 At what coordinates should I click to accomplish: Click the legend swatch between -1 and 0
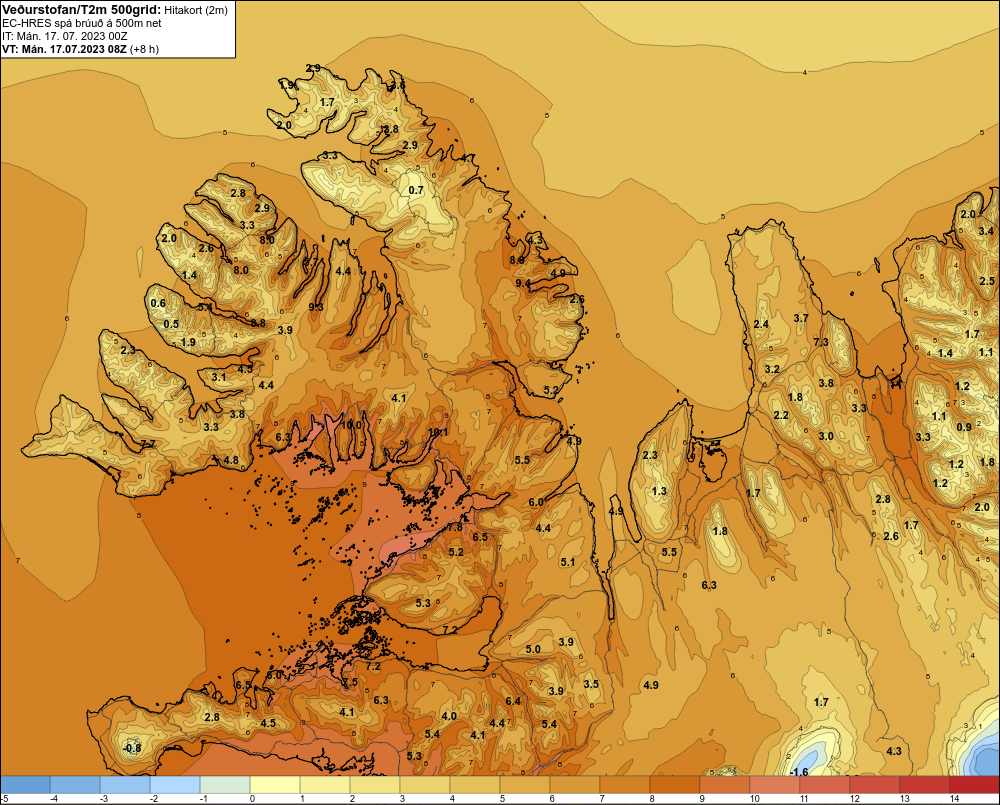pos(225,785)
